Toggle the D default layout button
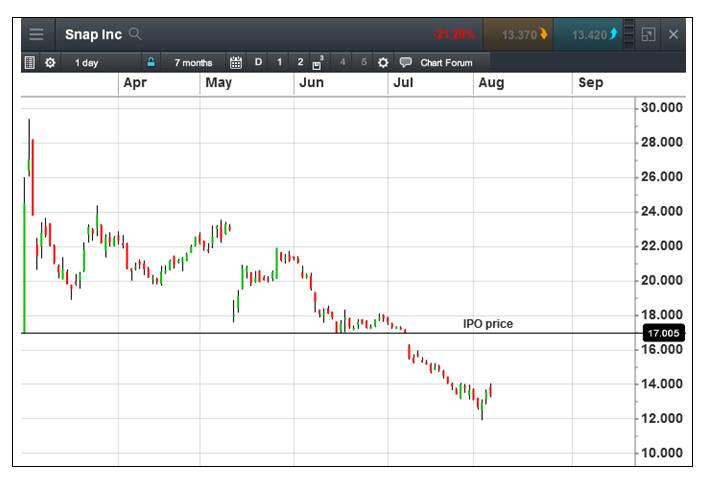The width and height of the screenshot is (707, 480). 258,62
